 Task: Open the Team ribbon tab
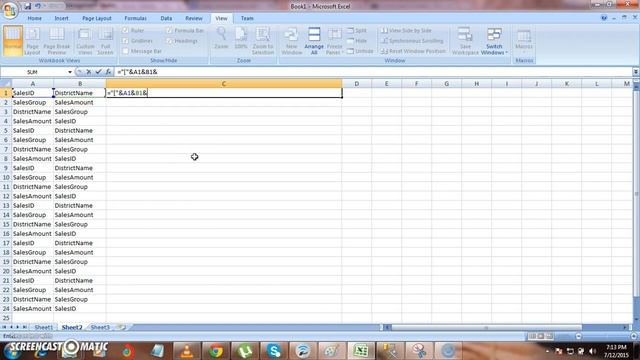247,18
